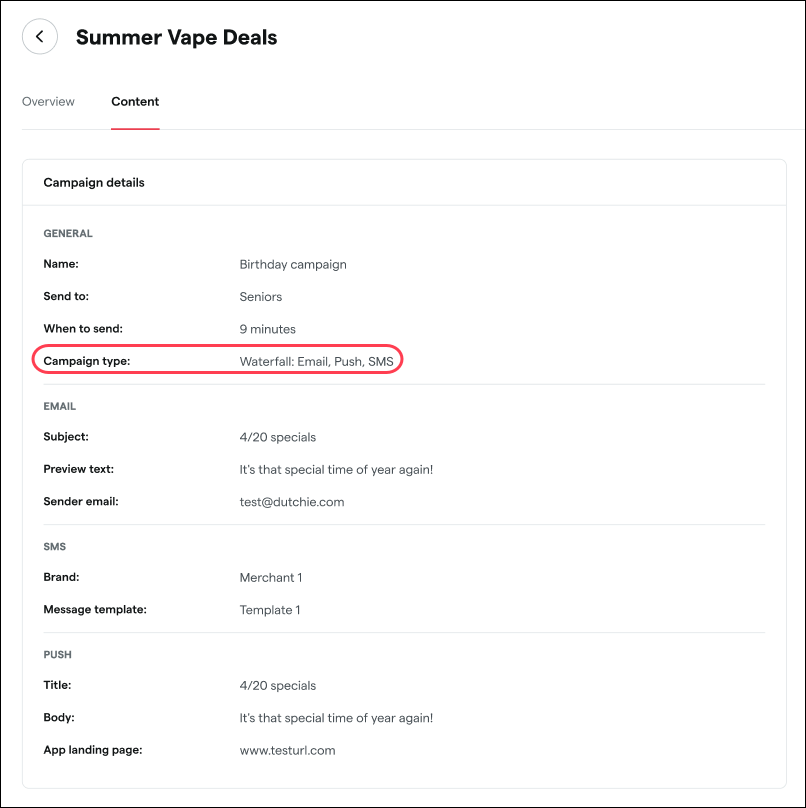This screenshot has width=806, height=808.
Task: Click the push Body text value
Action: pos(336,718)
